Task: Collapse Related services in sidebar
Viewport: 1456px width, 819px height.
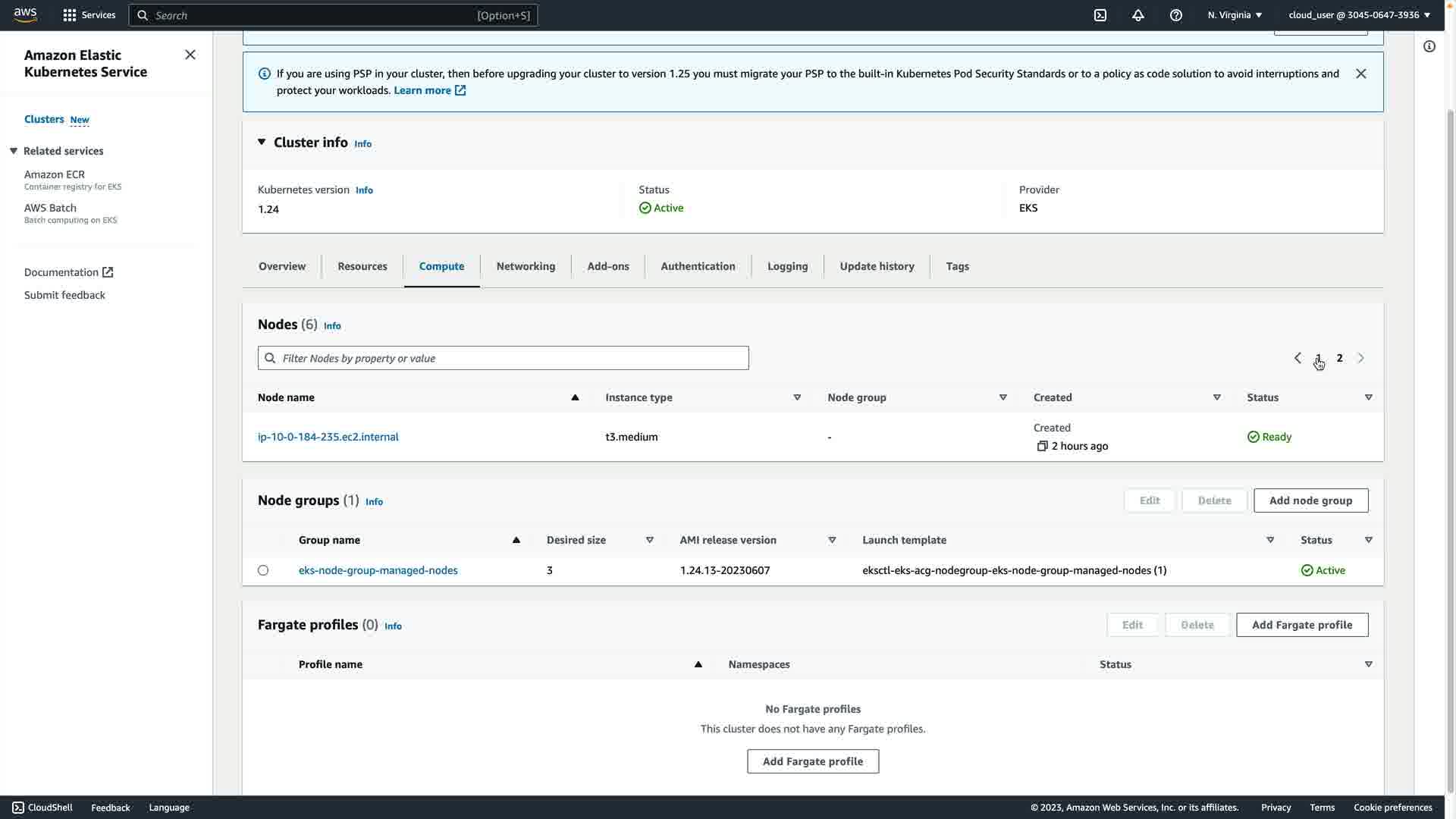Action: pyautogui.click(x=14, y=151)
